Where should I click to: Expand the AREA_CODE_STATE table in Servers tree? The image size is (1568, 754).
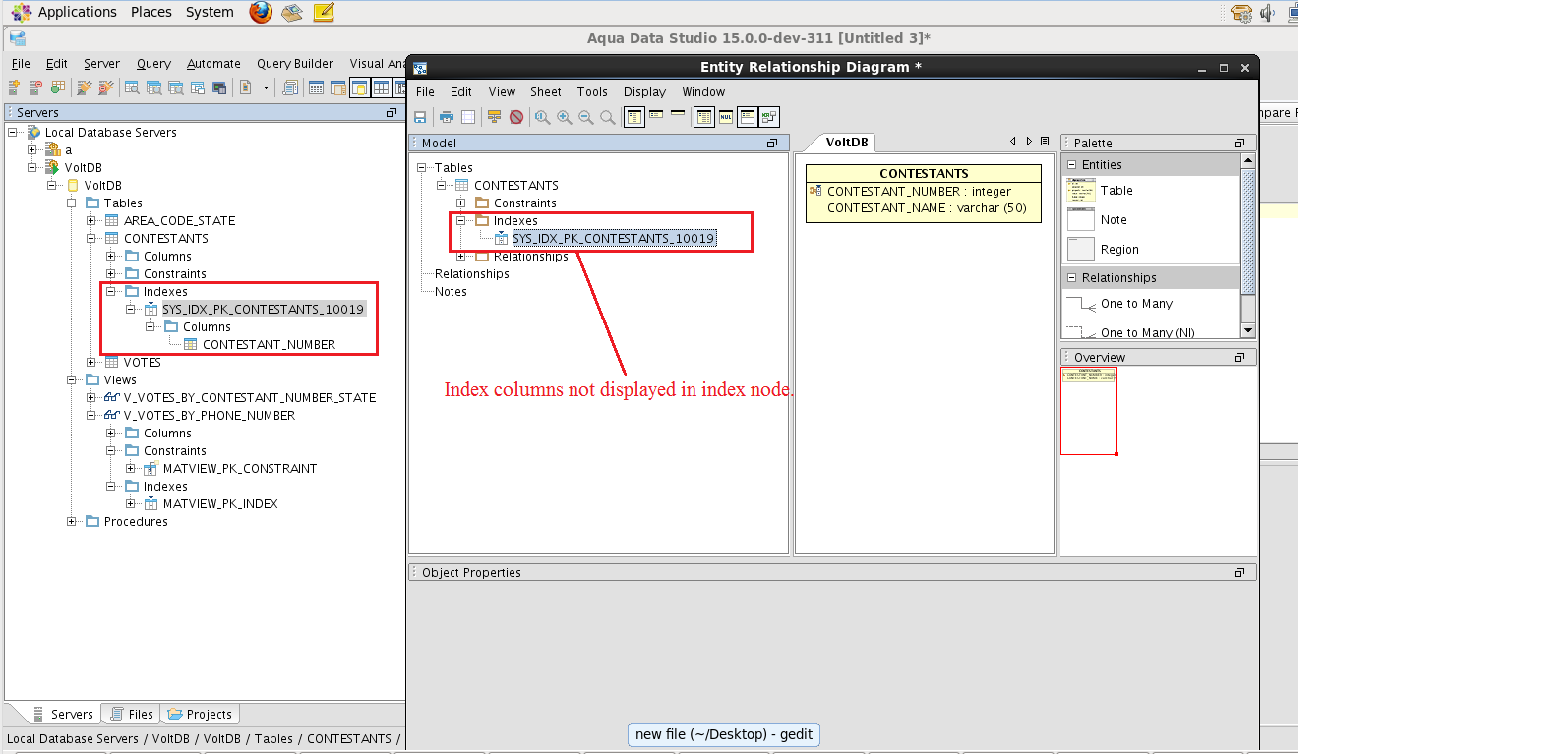(x=90, y=221)
